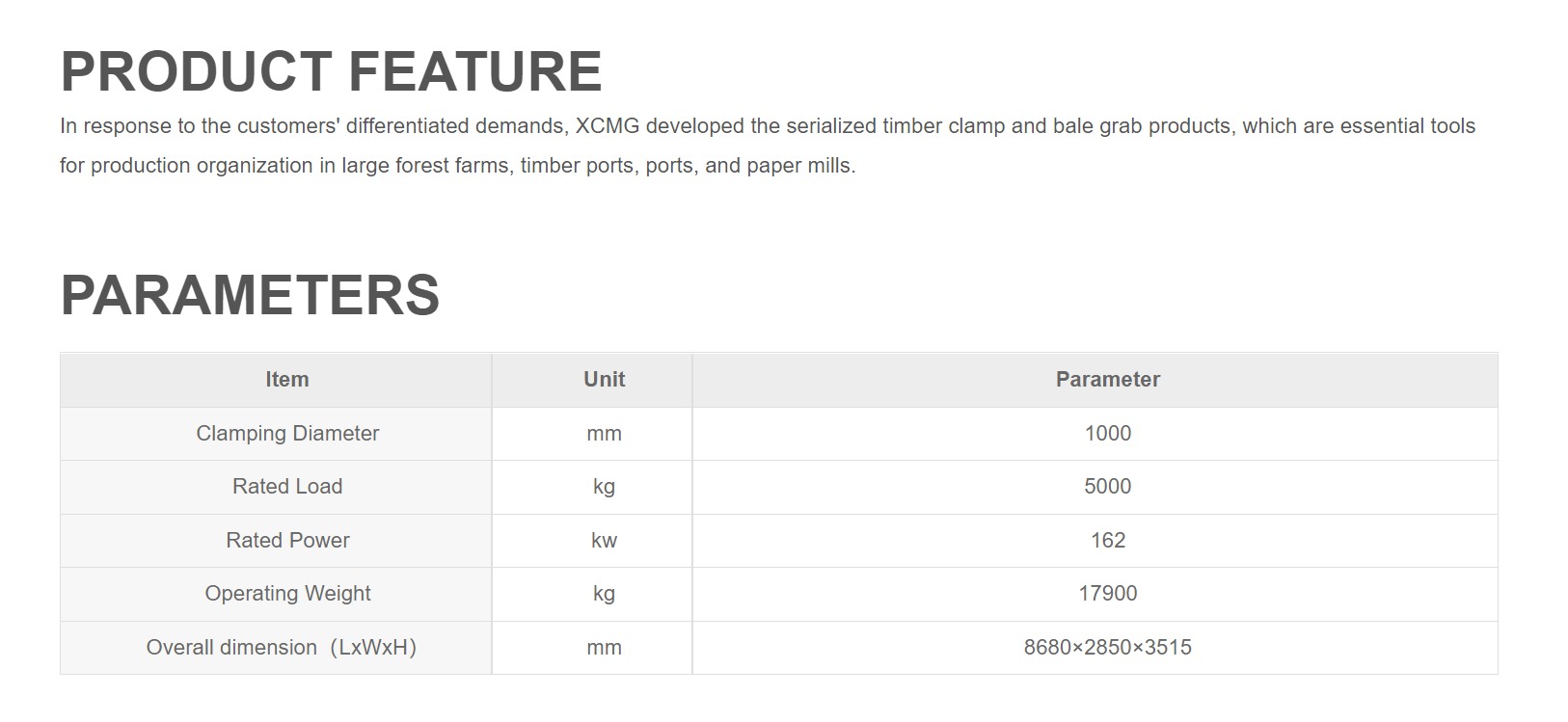Screen dimensions: 1568x722
Task: Click the Rated Power cell
Action: tap(287, 541)
